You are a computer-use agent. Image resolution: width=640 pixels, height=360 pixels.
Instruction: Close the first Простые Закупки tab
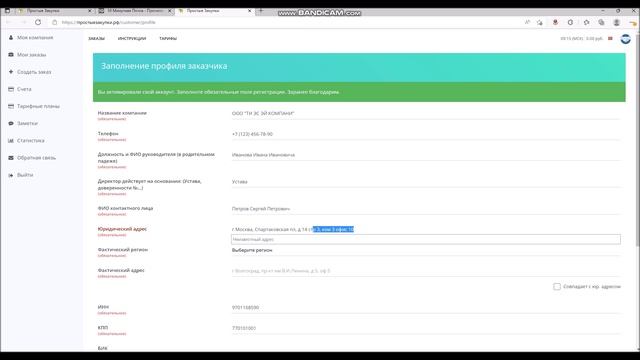coord(90,11)
